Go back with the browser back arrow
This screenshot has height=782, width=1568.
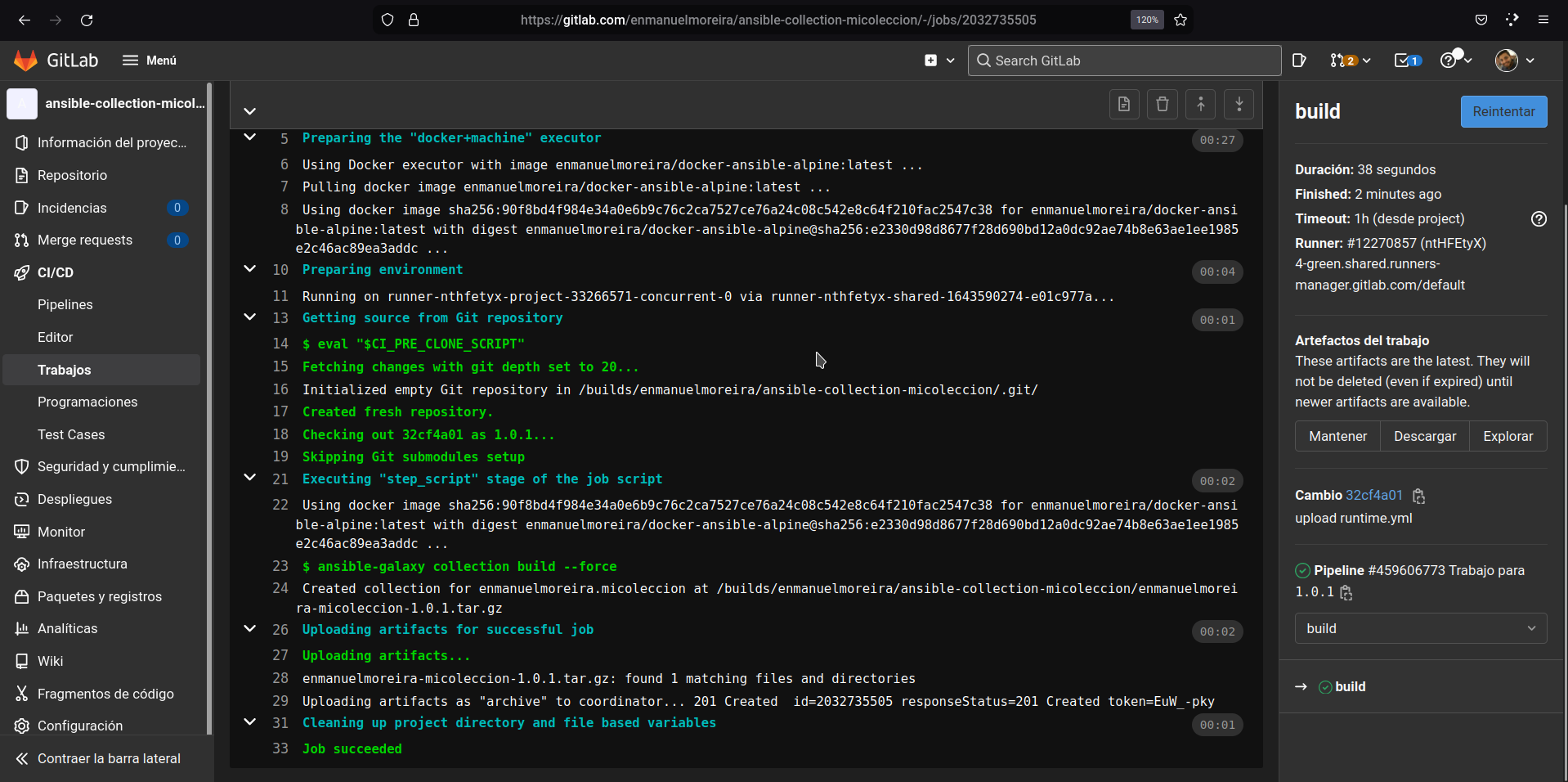[25, 20]
